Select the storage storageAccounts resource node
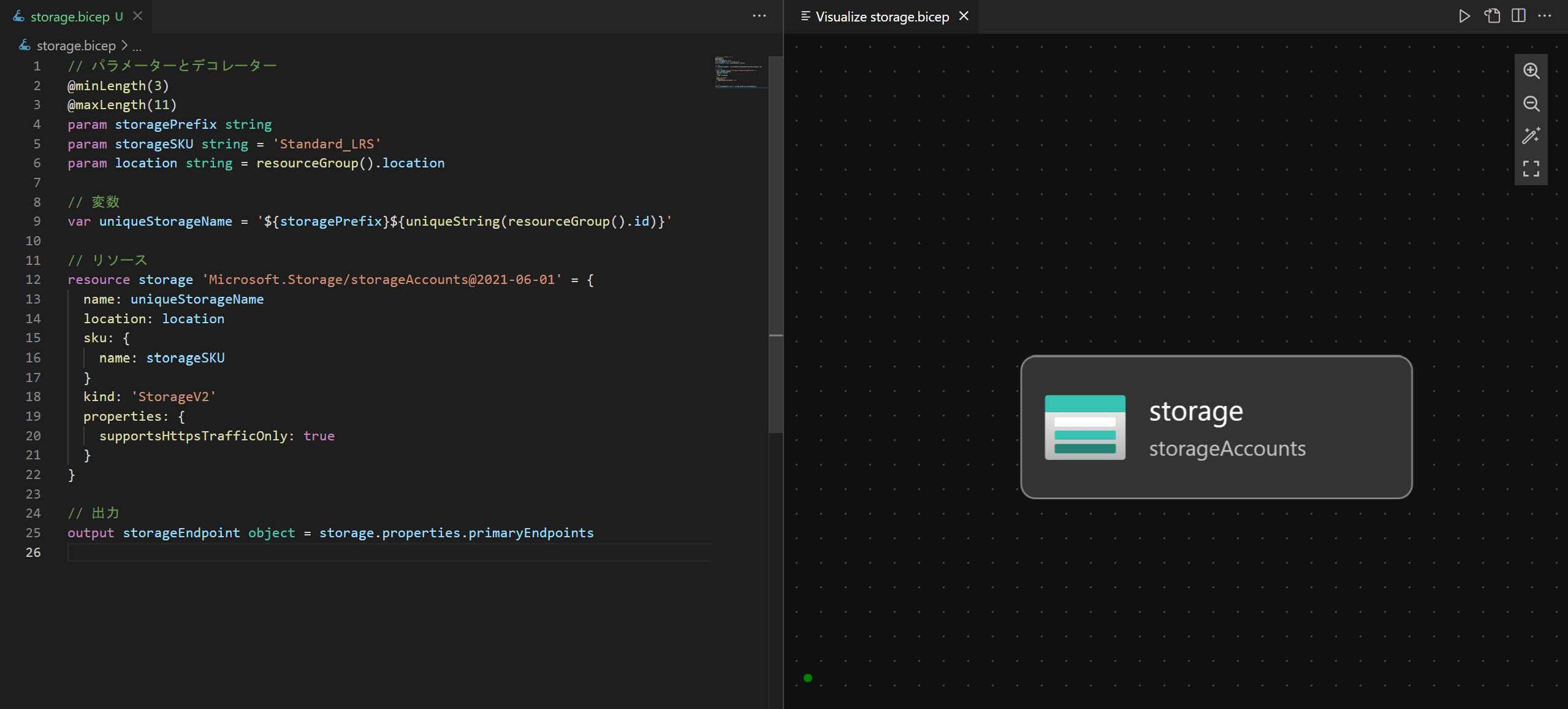Image resolution: width=1568 pixels, height=709 pixels. click(1216, 427)
